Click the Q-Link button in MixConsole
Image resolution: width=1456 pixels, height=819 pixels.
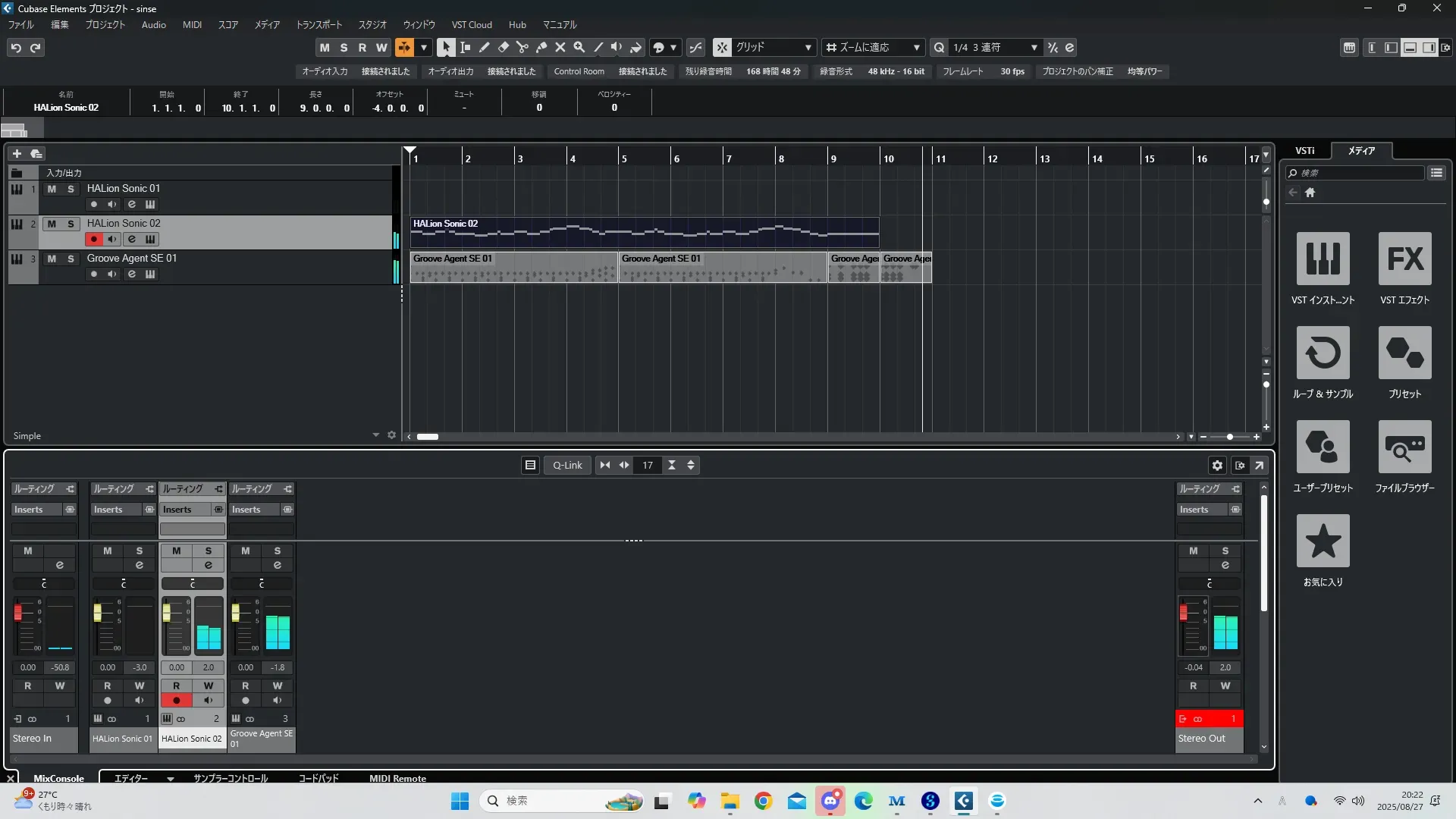pyautogui.click(x=567, y=465)
